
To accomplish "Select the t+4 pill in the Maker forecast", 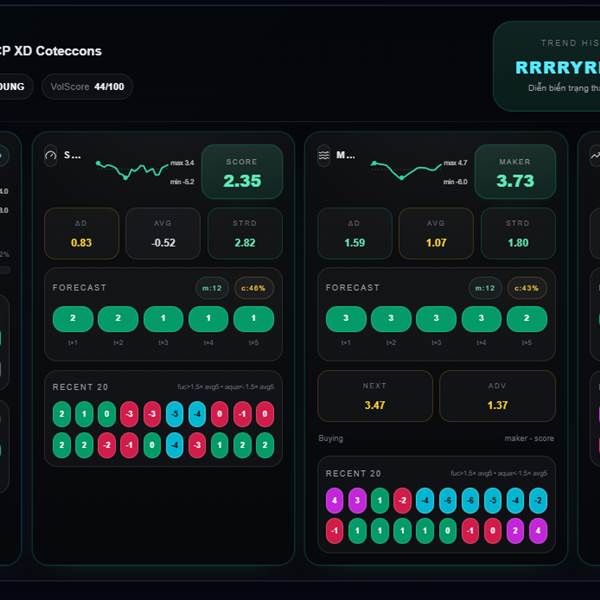I will pos(481,318).
